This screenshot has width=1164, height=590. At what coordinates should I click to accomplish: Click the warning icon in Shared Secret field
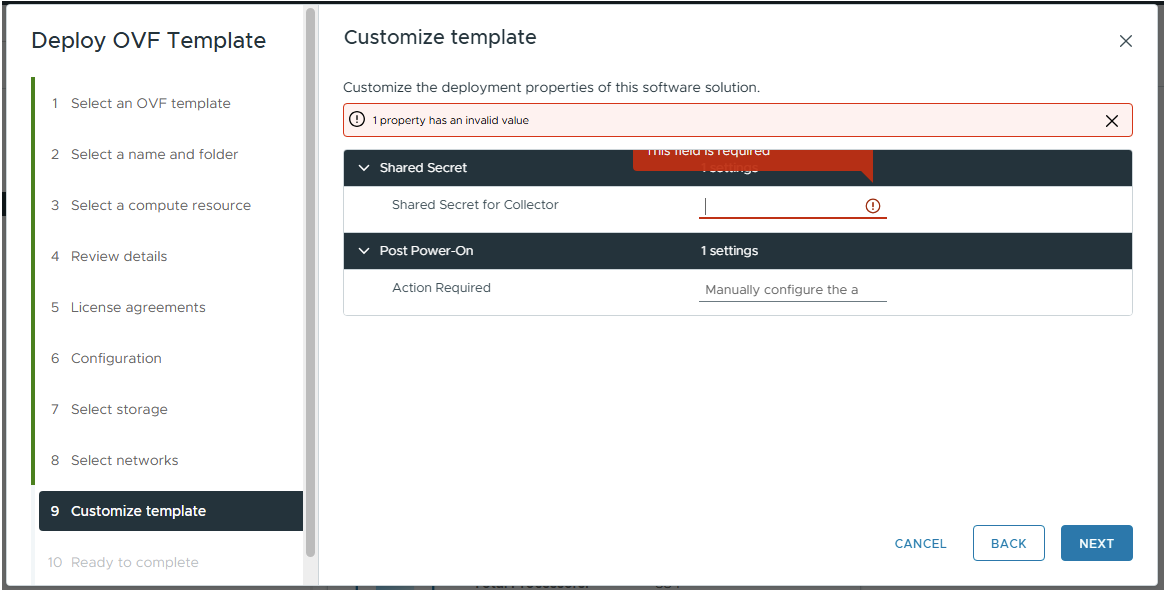click(x=873, y=206)
